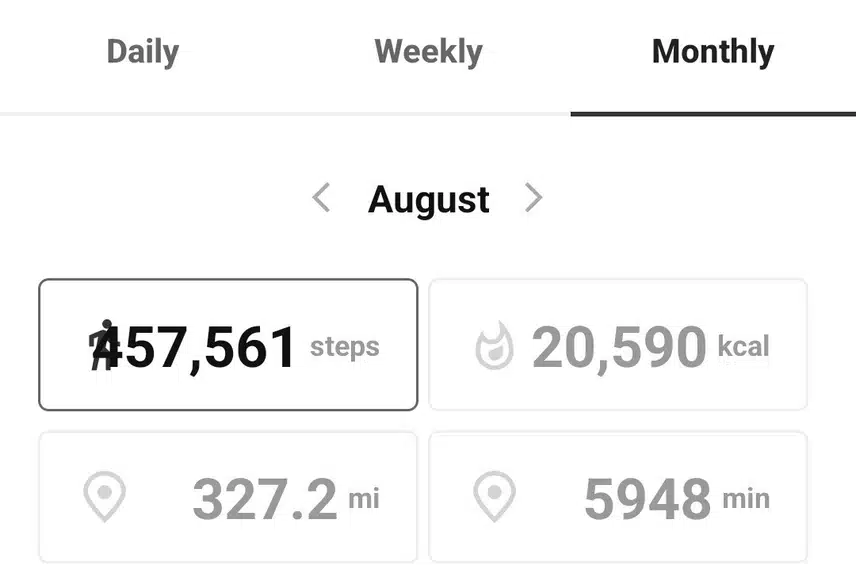Show the 20,590 calories value
Image resolution: width=856 pixels, height=573 pixels.
[x=619, y=347]
